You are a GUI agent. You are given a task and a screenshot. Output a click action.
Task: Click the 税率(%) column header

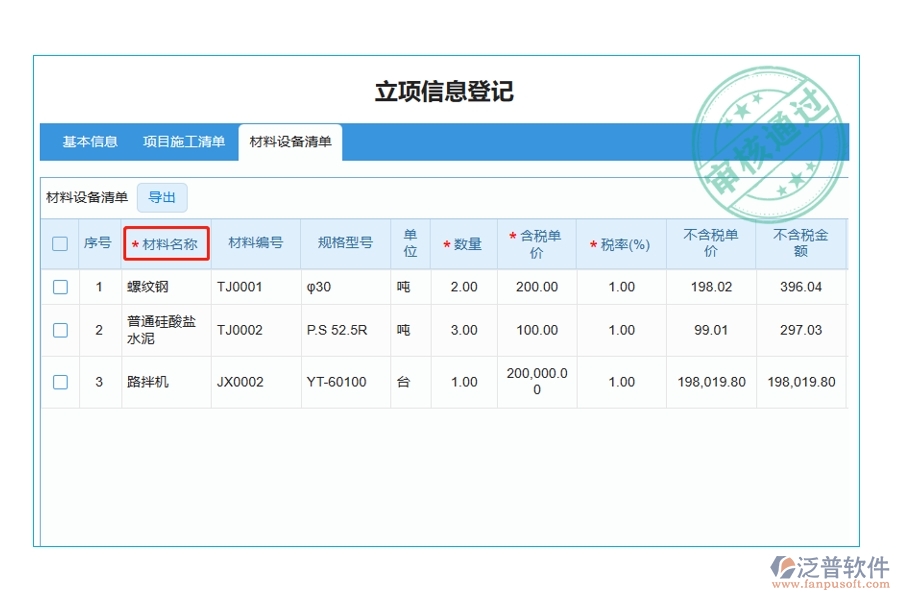620,243
